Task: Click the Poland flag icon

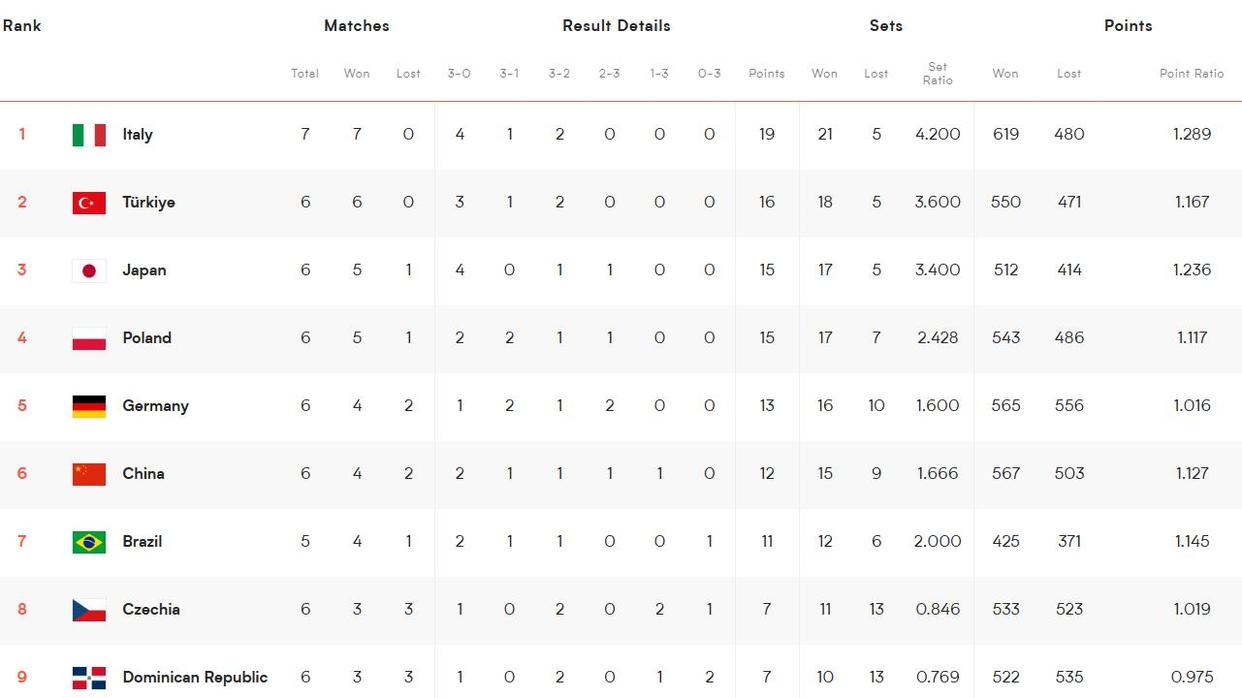Action: (89, 339)
